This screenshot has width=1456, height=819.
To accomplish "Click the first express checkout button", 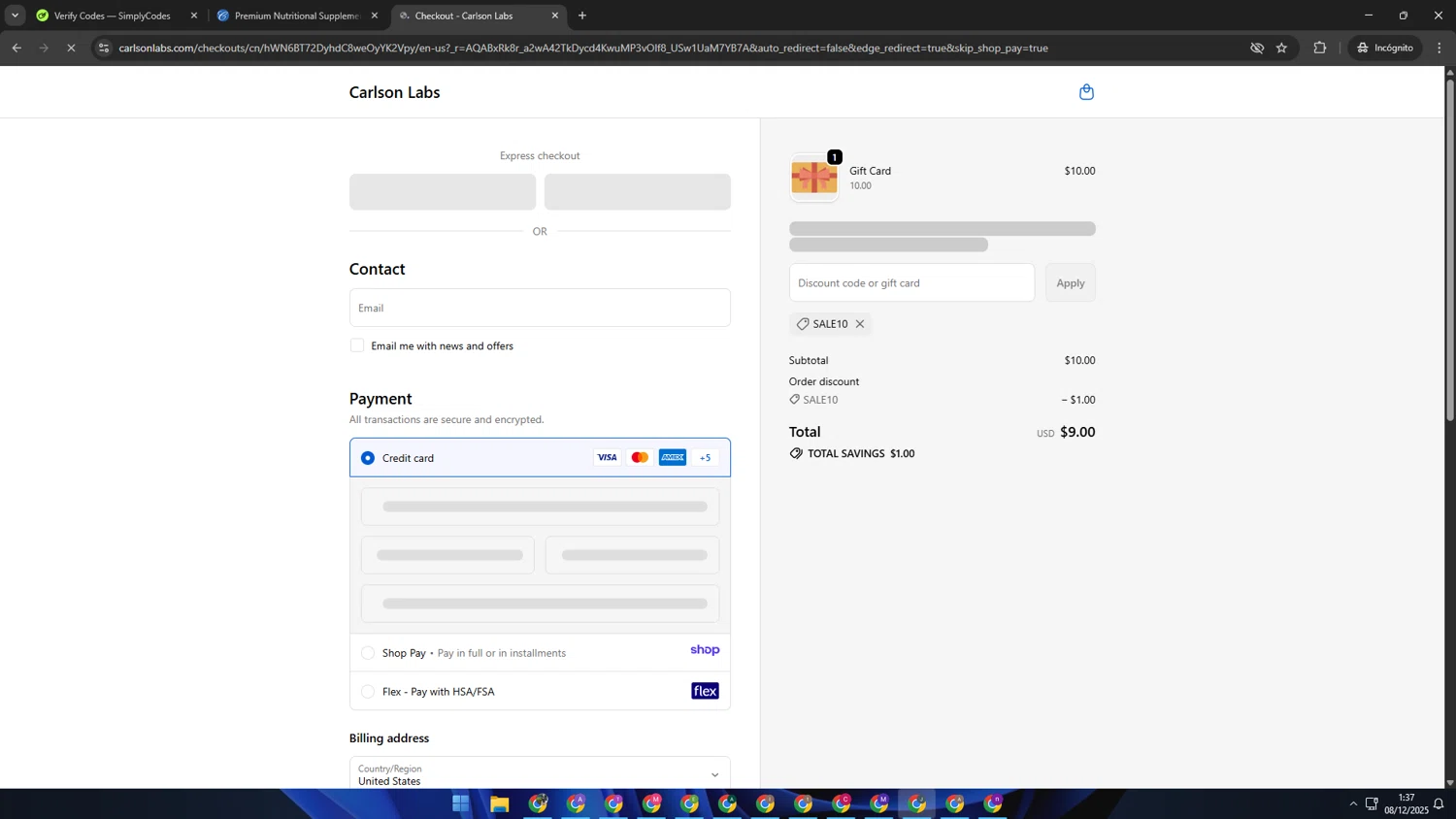I will tap(443, 192).
